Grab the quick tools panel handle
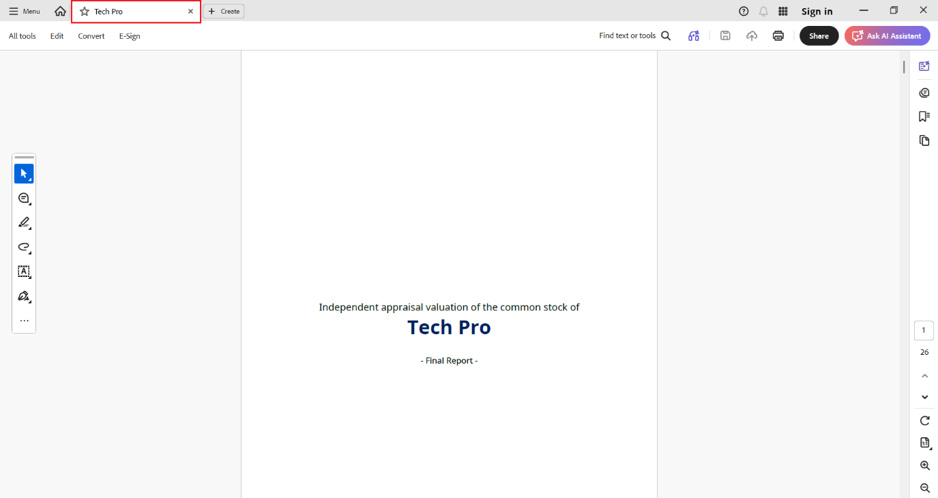This screenshot has height=498, width=938. tap(24, 157)
